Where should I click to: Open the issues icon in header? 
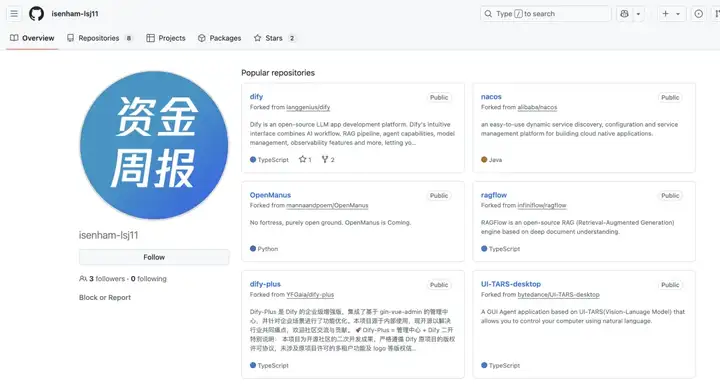point(698,14)
